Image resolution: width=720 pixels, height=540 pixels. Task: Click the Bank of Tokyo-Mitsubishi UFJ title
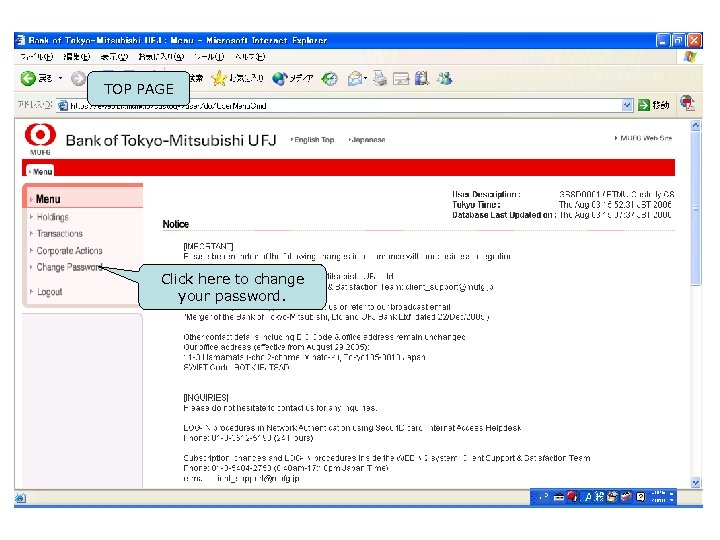(x=171, y=140)
